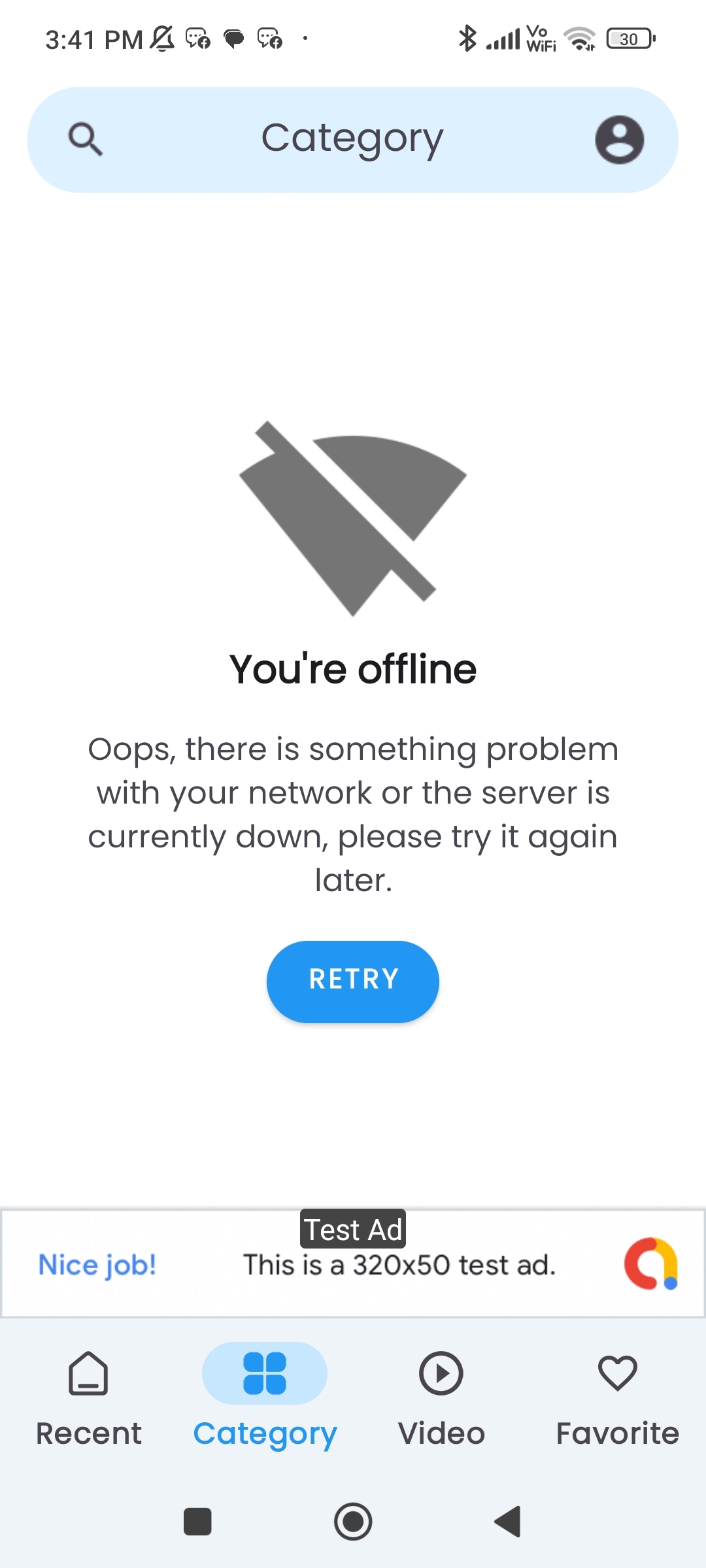706x1568 pixels.
Task: Tap the offline no-wifi illustration
Action: point(353,519)
